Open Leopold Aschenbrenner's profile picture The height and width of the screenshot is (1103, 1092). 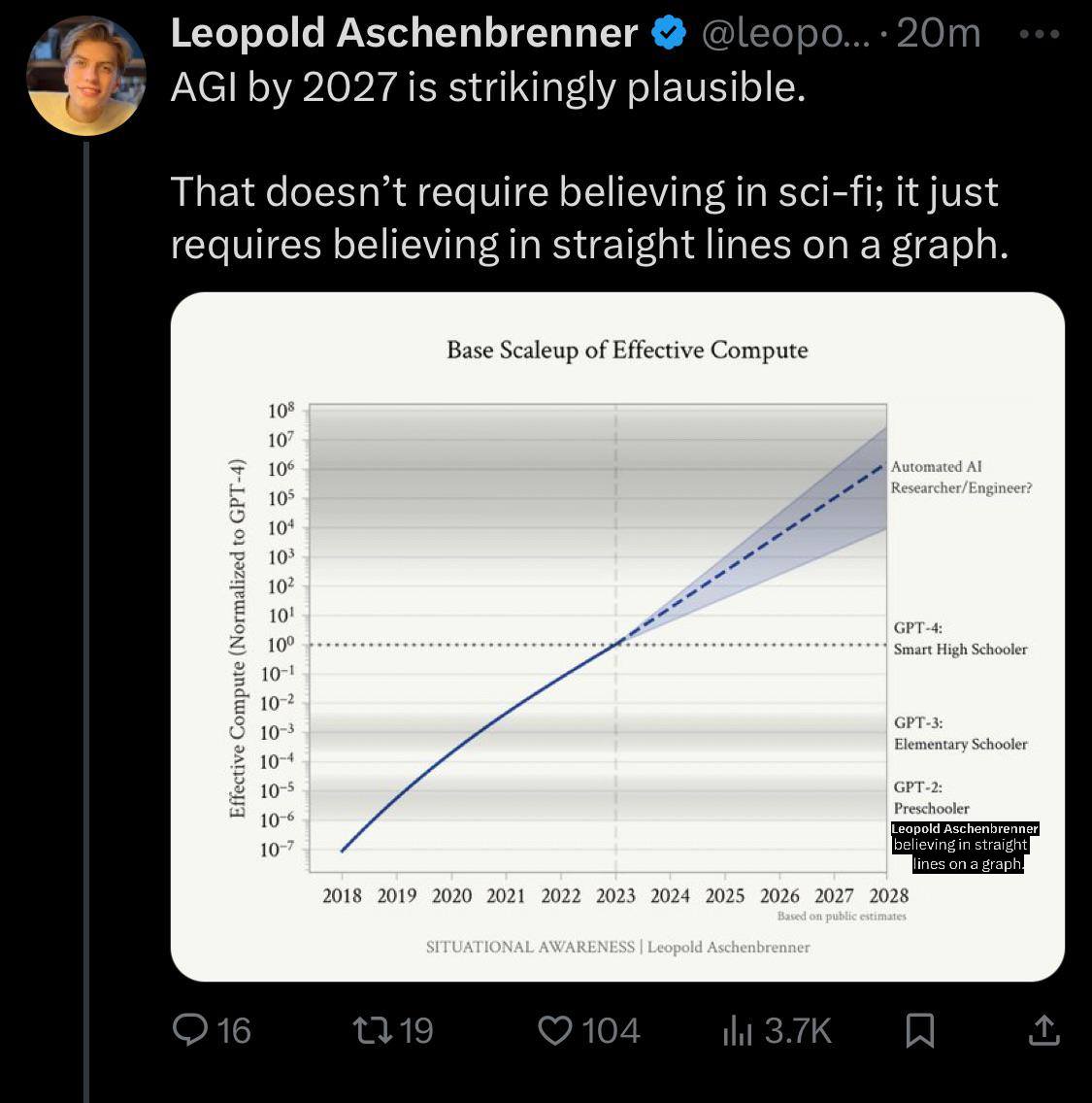click(85, 76)
